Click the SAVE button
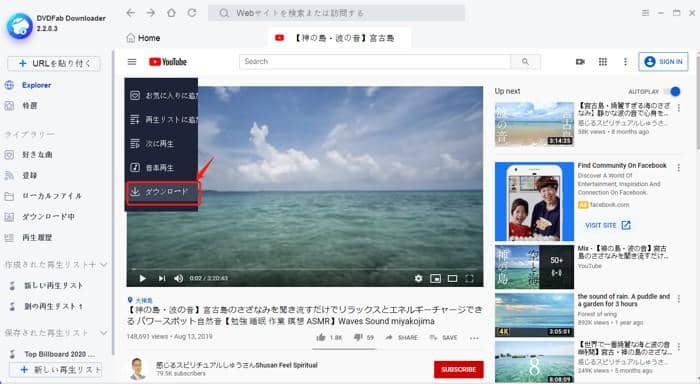The width and height of the screenshot is (700, 384). point(443,338)
